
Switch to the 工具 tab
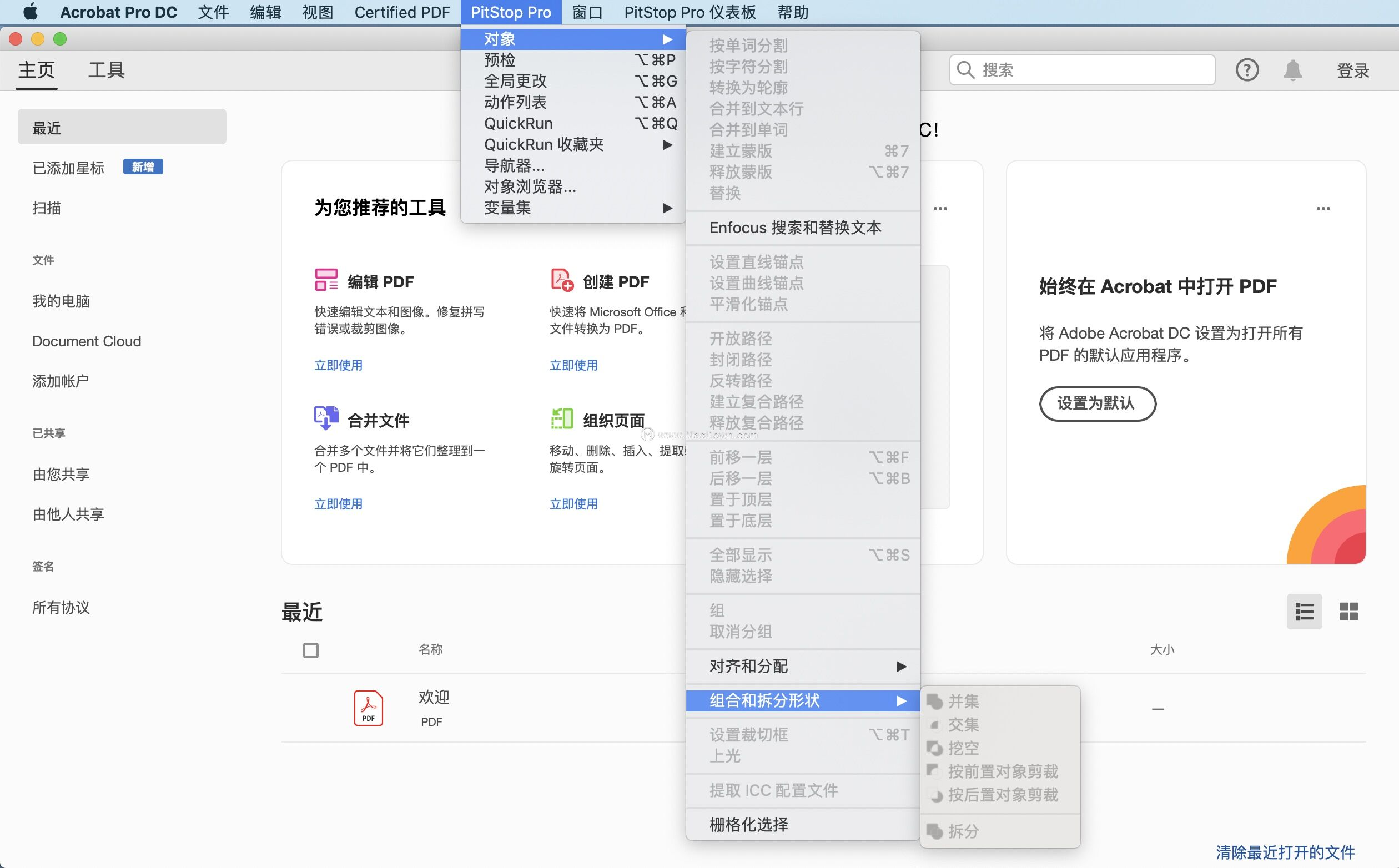(105, 69)
